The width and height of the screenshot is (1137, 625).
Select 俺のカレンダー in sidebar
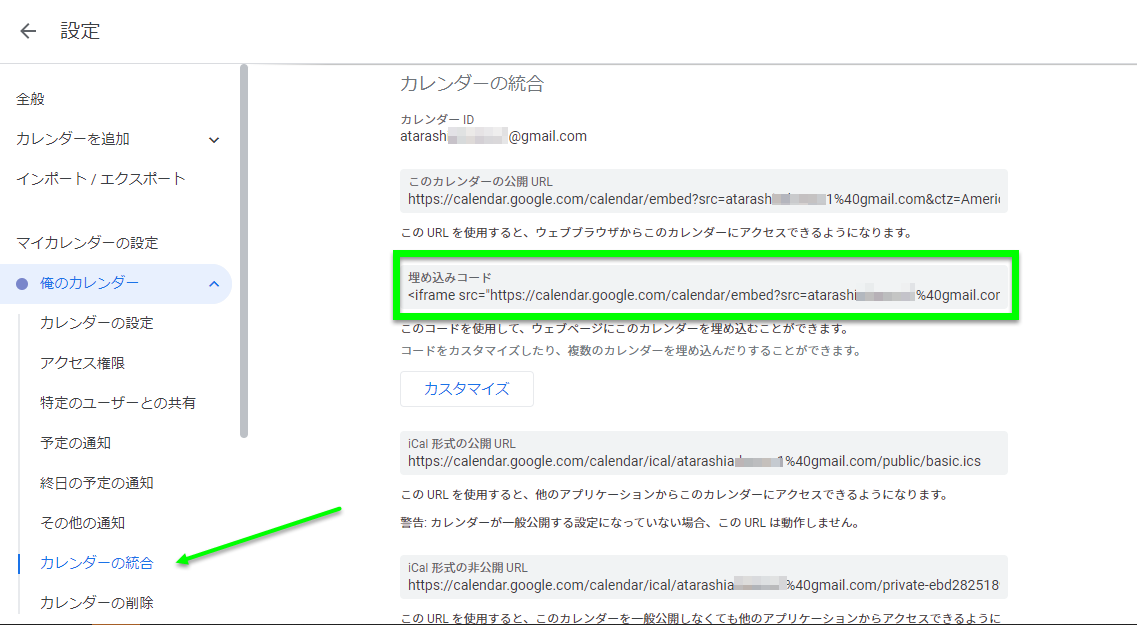pyautogui.click(x=89, y=283)
